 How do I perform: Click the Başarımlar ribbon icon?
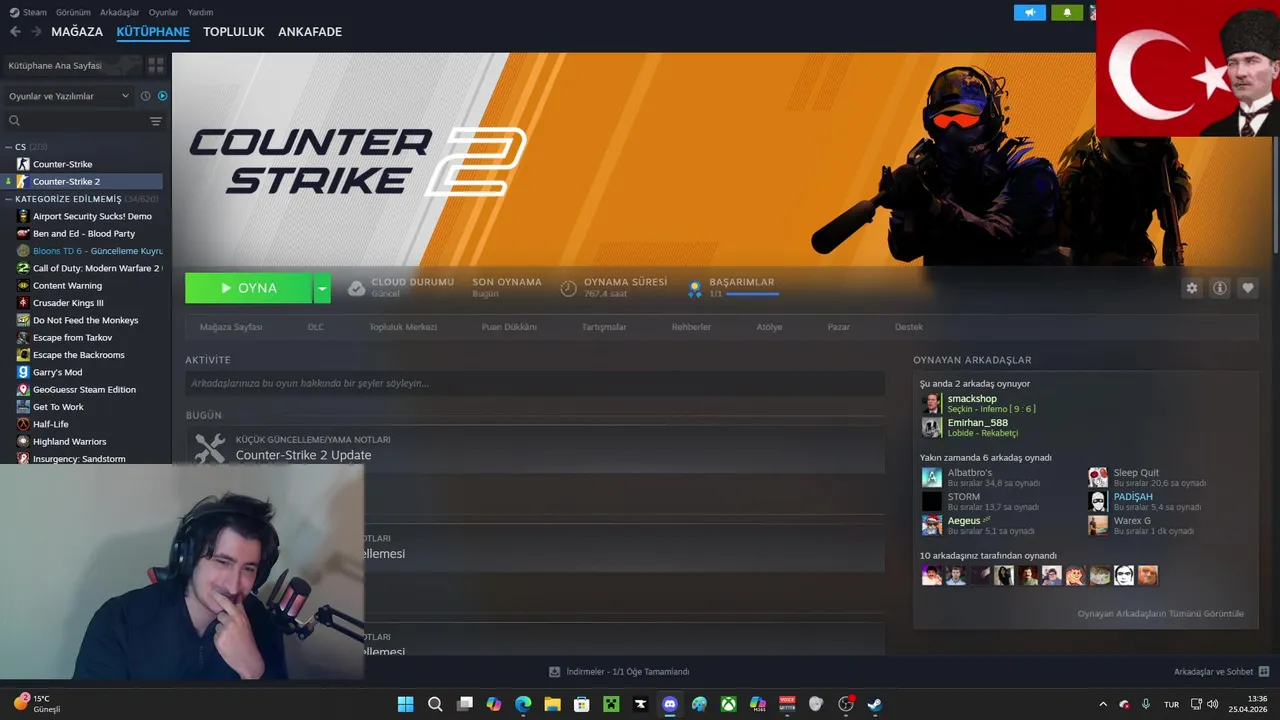click(695, 288)
